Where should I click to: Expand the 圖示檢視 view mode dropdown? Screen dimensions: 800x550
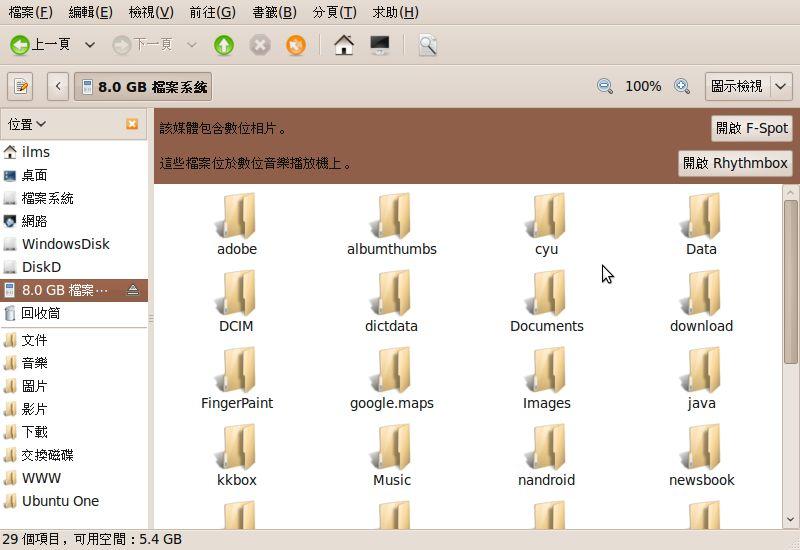781,87
